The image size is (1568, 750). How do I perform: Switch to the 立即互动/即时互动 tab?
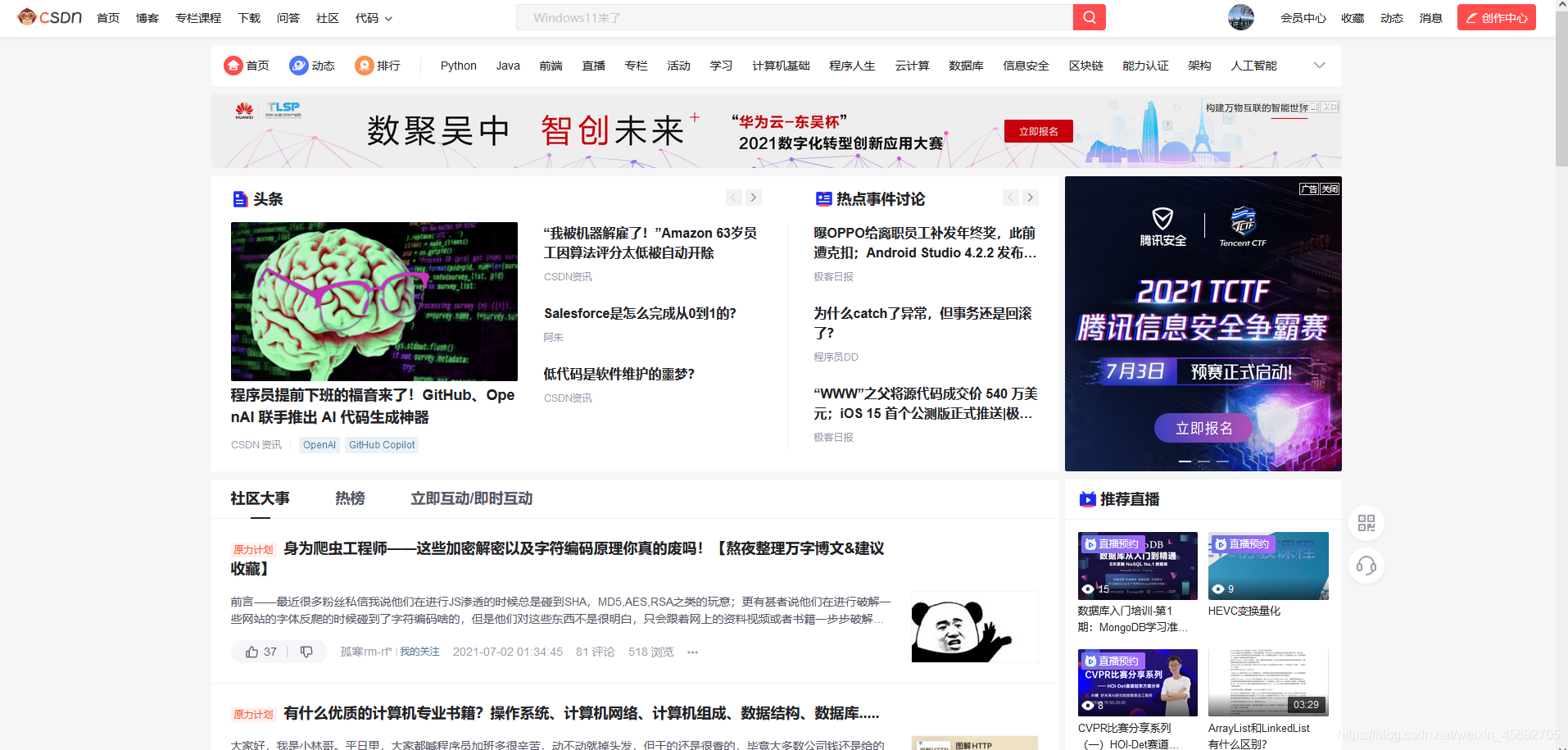click(471, 498)
